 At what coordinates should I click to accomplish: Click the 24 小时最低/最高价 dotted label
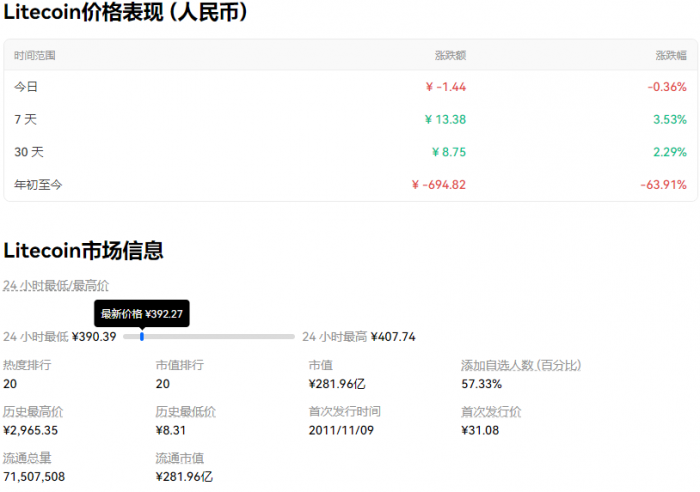pos(56,286)
